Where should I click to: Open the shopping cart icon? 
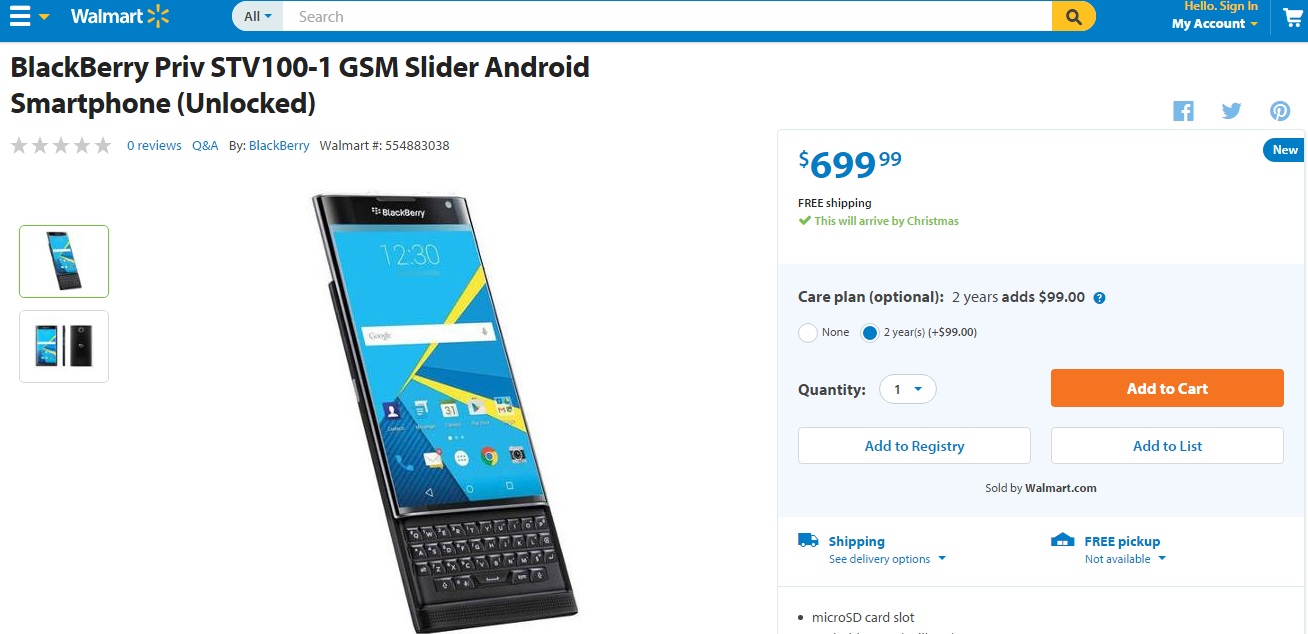click(x=1293, y=17)
